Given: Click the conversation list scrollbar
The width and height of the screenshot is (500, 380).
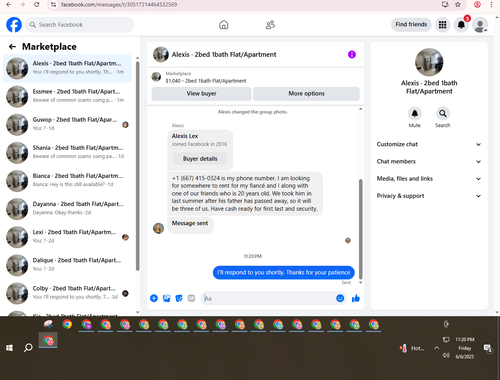Looking at the screenshot, I should (x=137, y=166).
